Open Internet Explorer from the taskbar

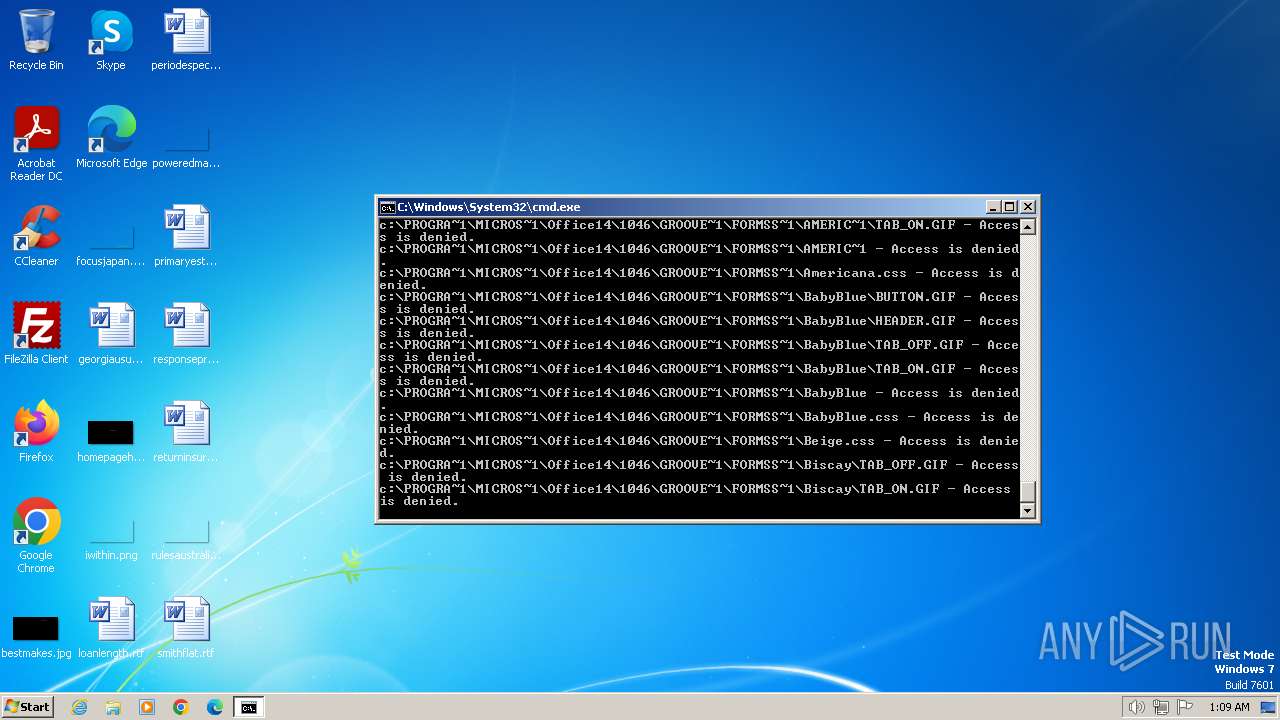pyautogui.click(x=80, y=707)
